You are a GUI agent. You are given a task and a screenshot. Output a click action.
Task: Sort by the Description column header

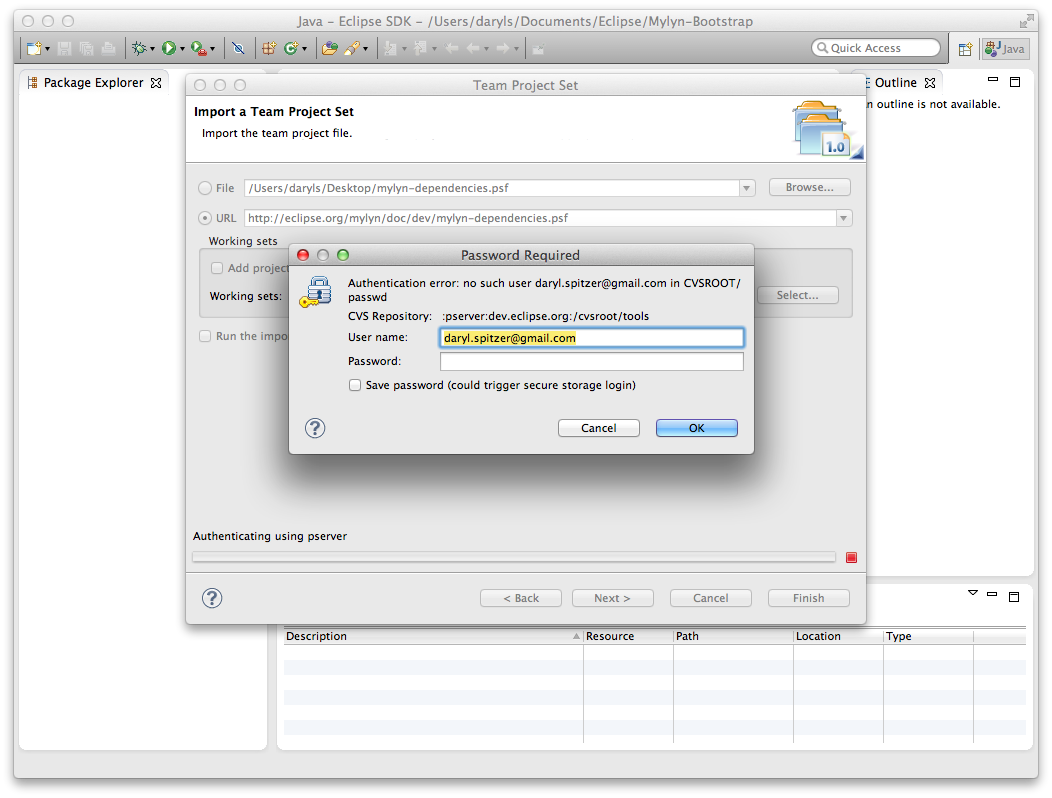433,636
